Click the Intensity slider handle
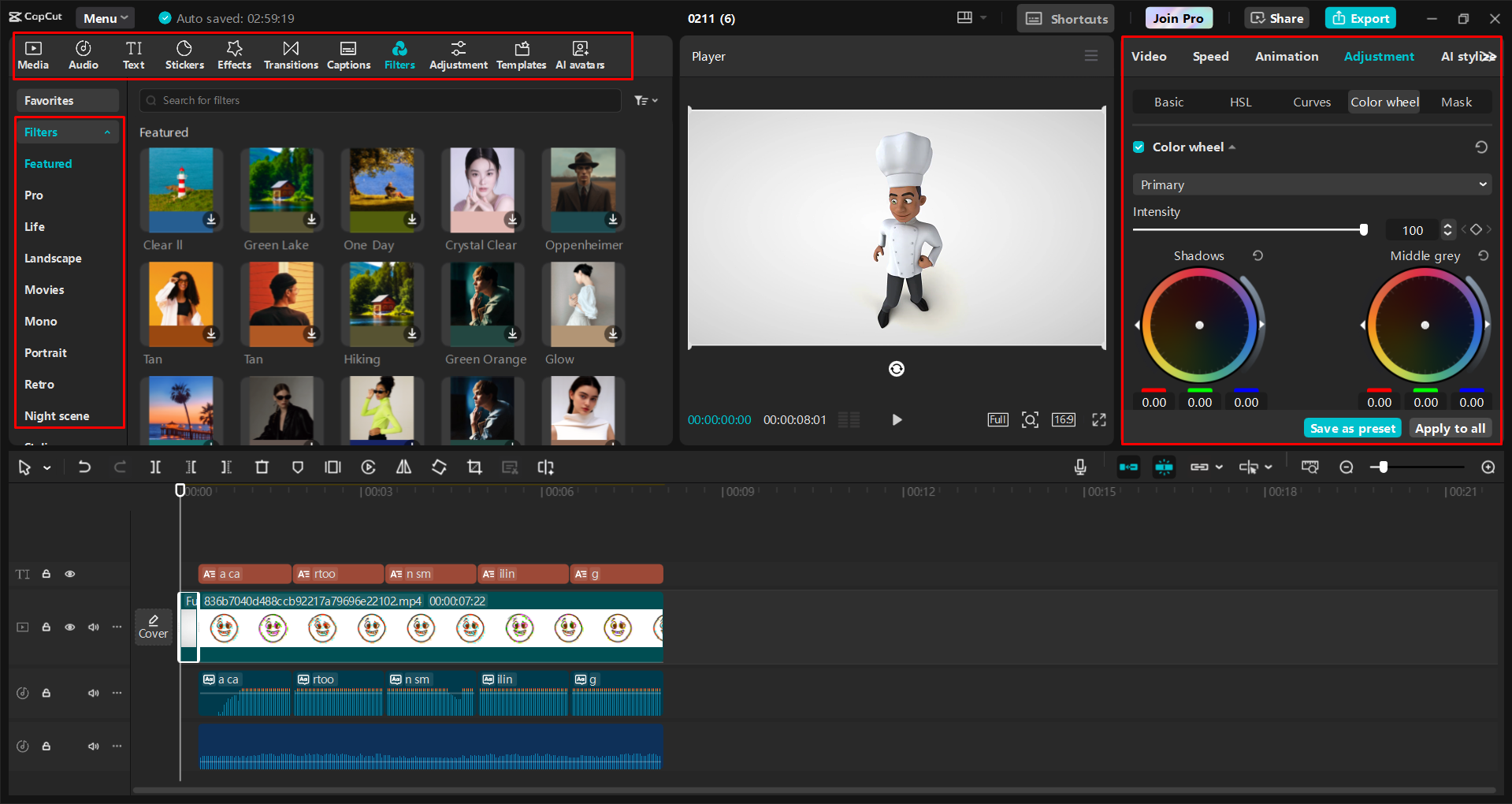This screenshot has height=804, width=1512. 1363,230
